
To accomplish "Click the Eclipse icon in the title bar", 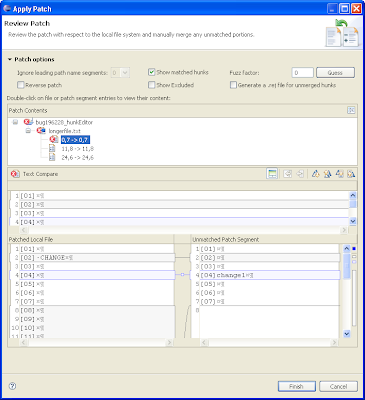I will click(x=7, y=8).
